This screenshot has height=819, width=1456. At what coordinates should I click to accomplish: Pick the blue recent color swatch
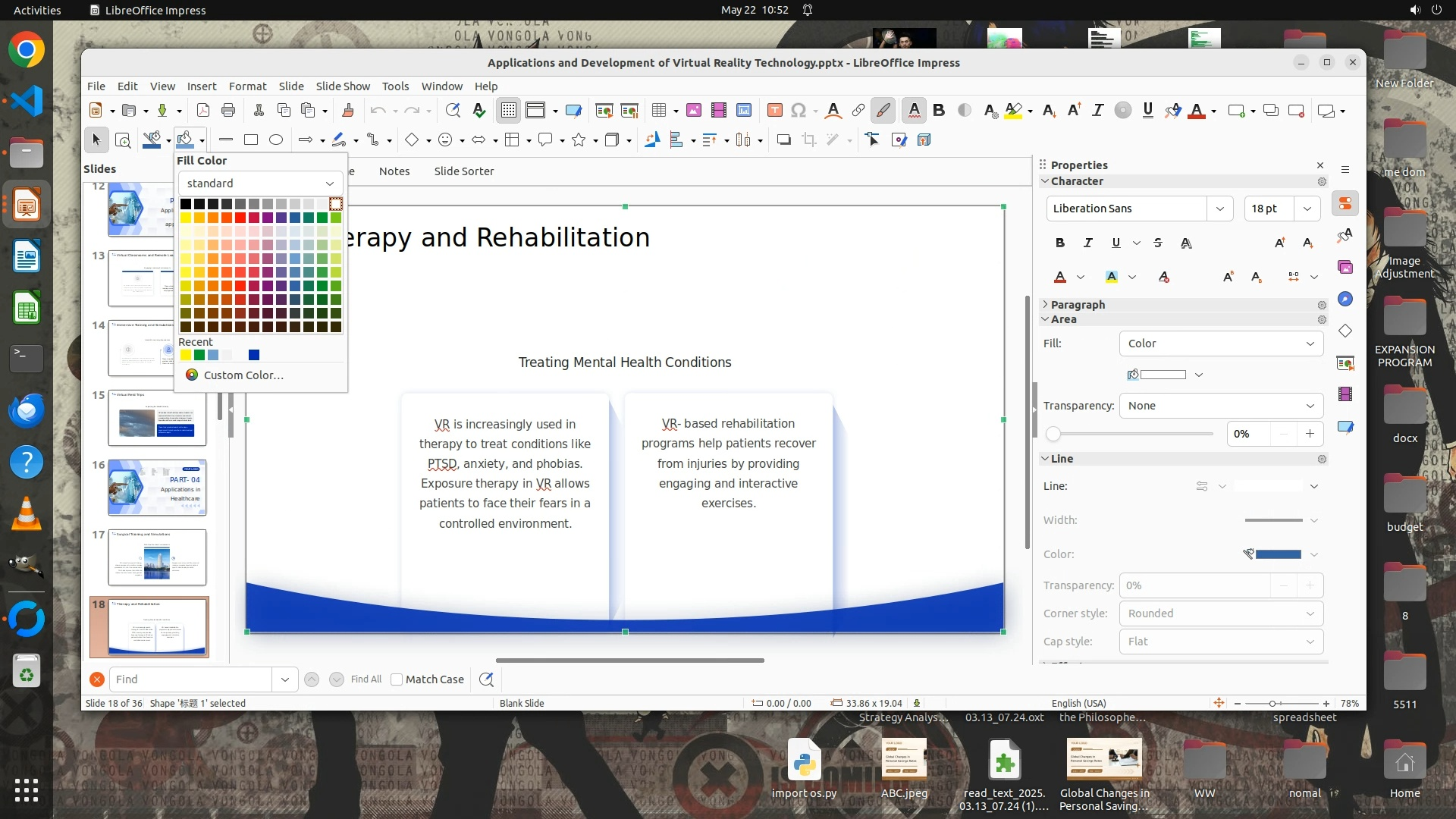pyautogui.click(x=254, y=355)
